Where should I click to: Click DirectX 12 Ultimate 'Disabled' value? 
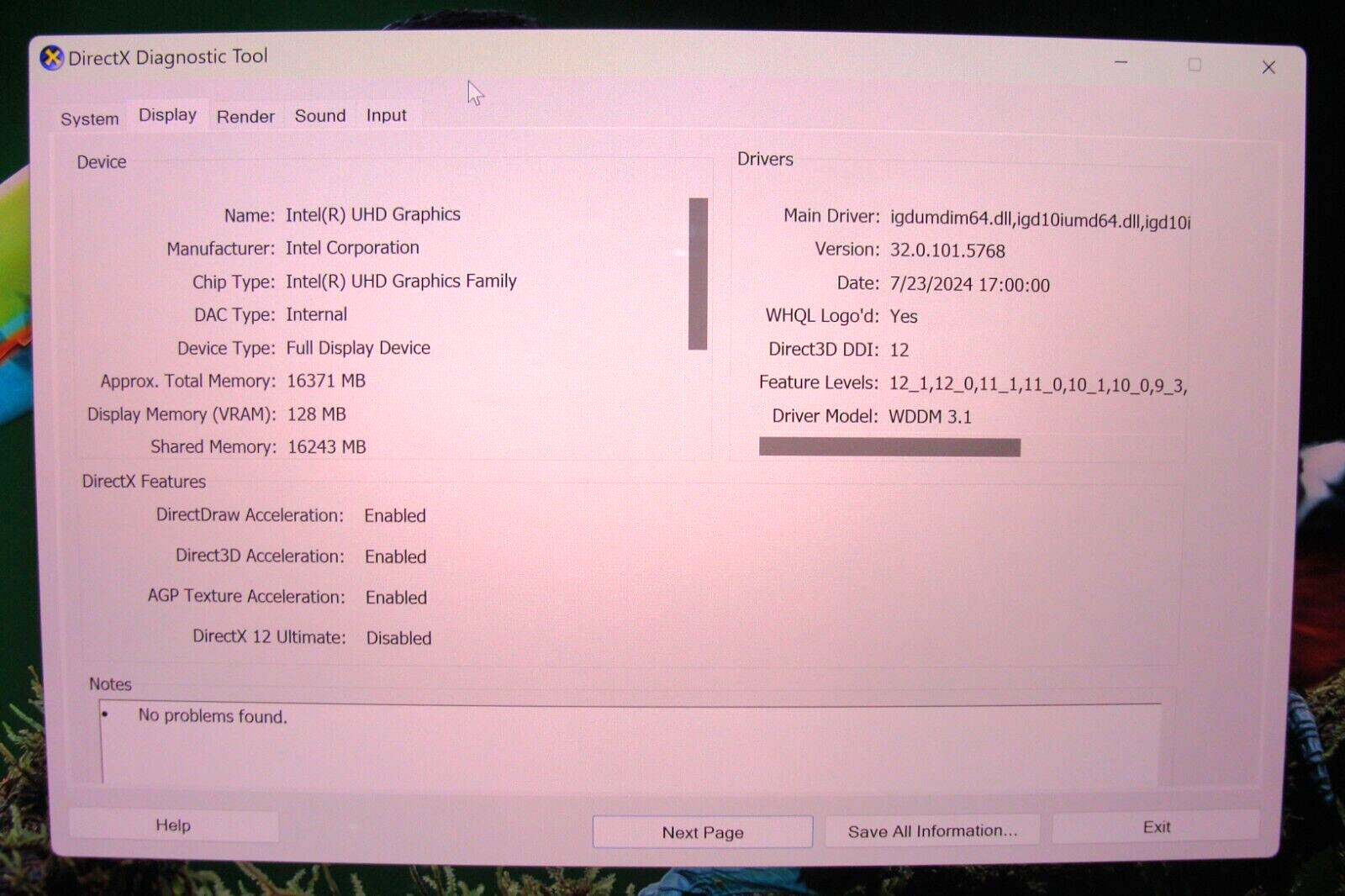(x=399, y=638)
